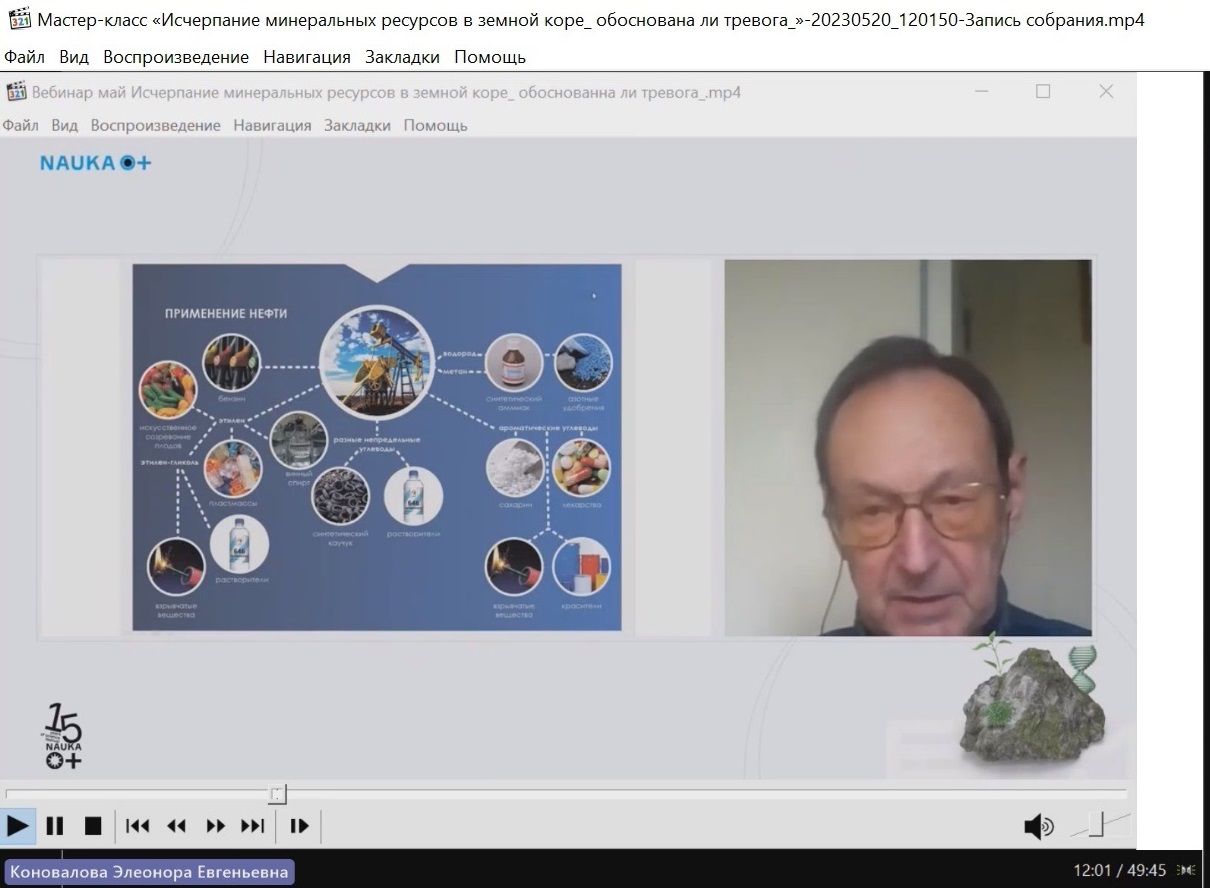Click the speaker's webcam feed in the video
The height and width of the screenshot is (888, 1210).
pyautogui.click(x=908, y=448)
